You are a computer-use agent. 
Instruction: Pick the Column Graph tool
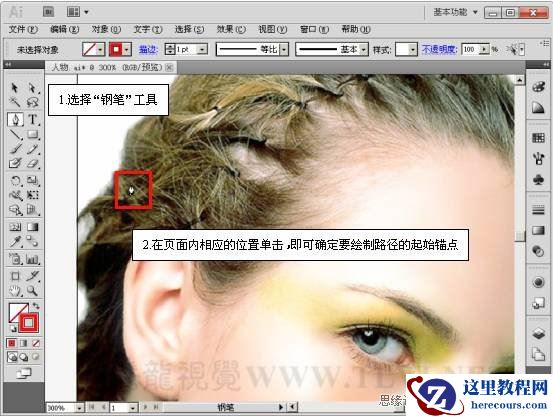coord(32,260)
